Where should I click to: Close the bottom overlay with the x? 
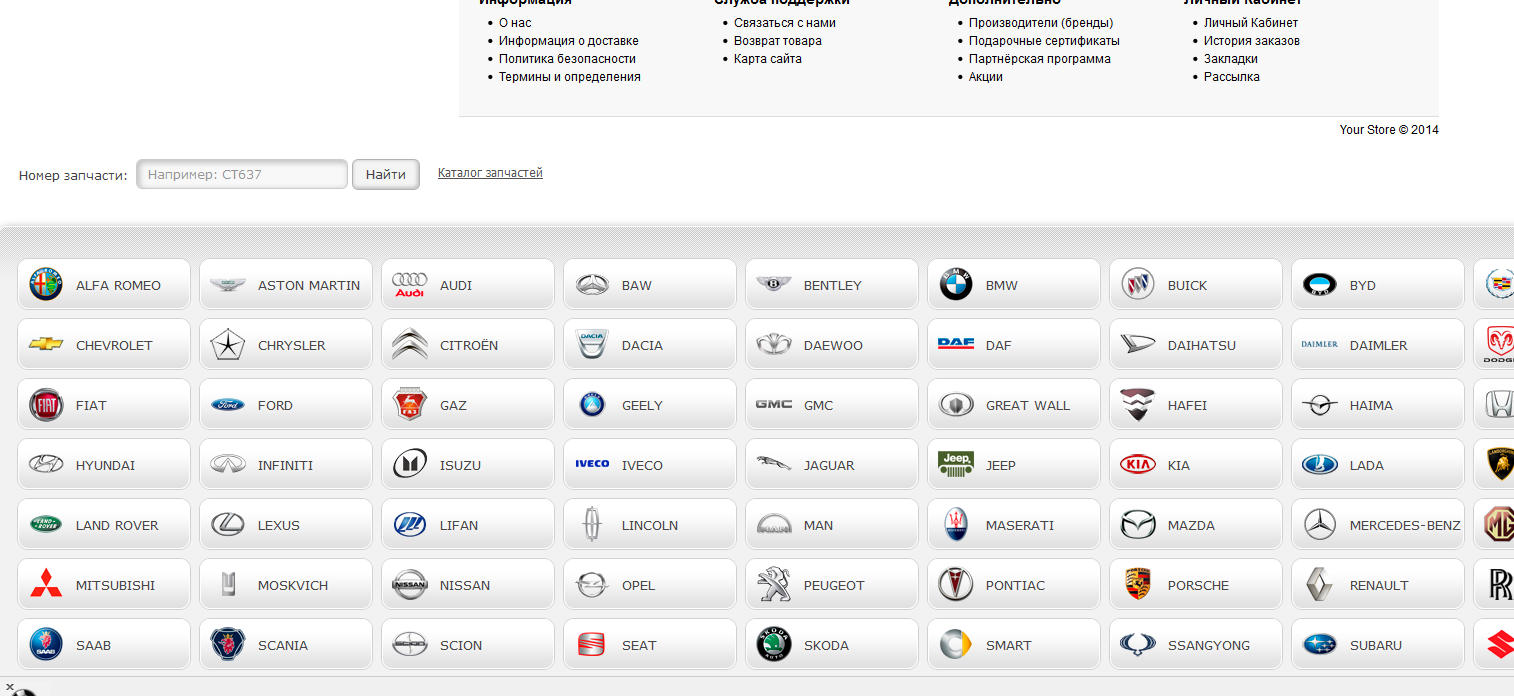coord(9,686)
